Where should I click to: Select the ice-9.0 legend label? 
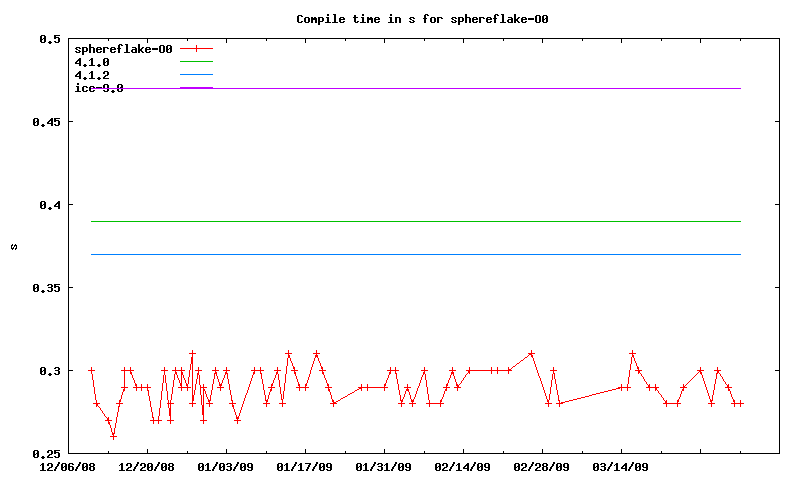[99, 88]
